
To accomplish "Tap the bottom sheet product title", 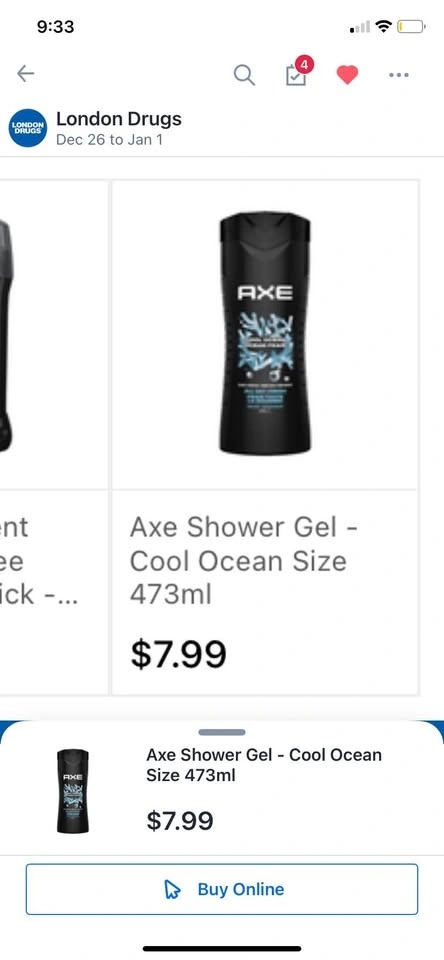I will pos(263,765).
